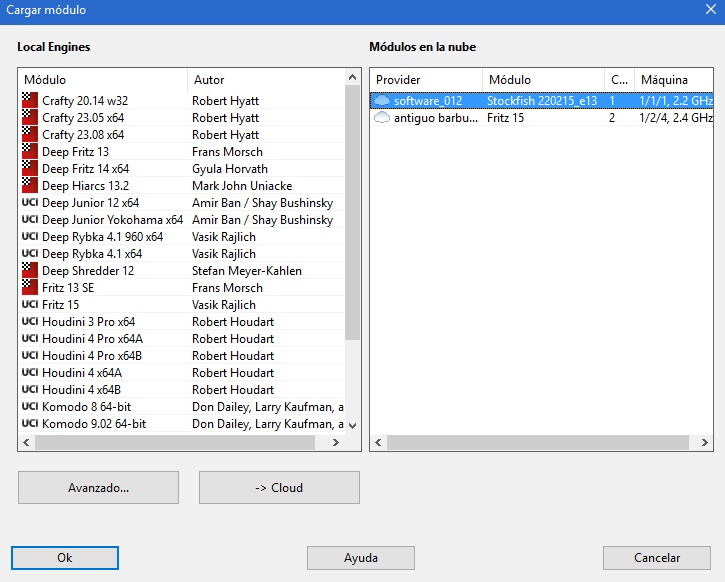Click local engines scroll up arrow
Viewport: 725px width, 582px height.
(x=352, y=77)
